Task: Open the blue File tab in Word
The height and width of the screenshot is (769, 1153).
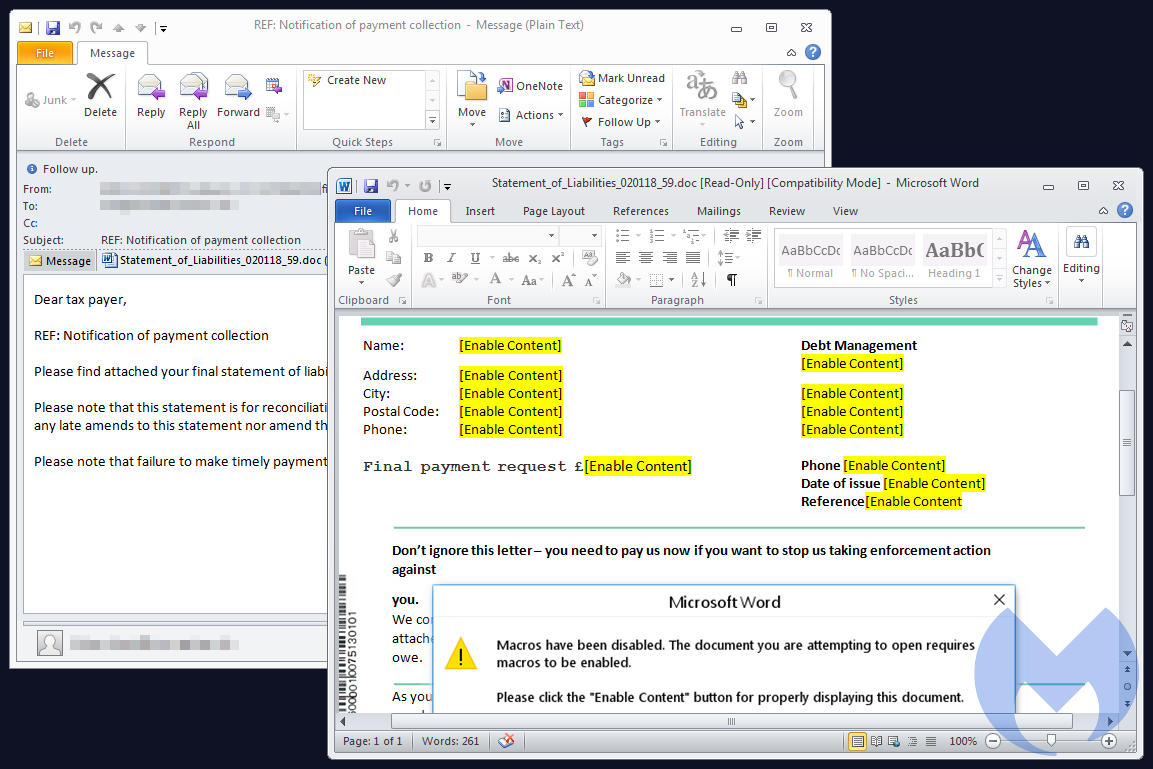Action: (363, 211)
